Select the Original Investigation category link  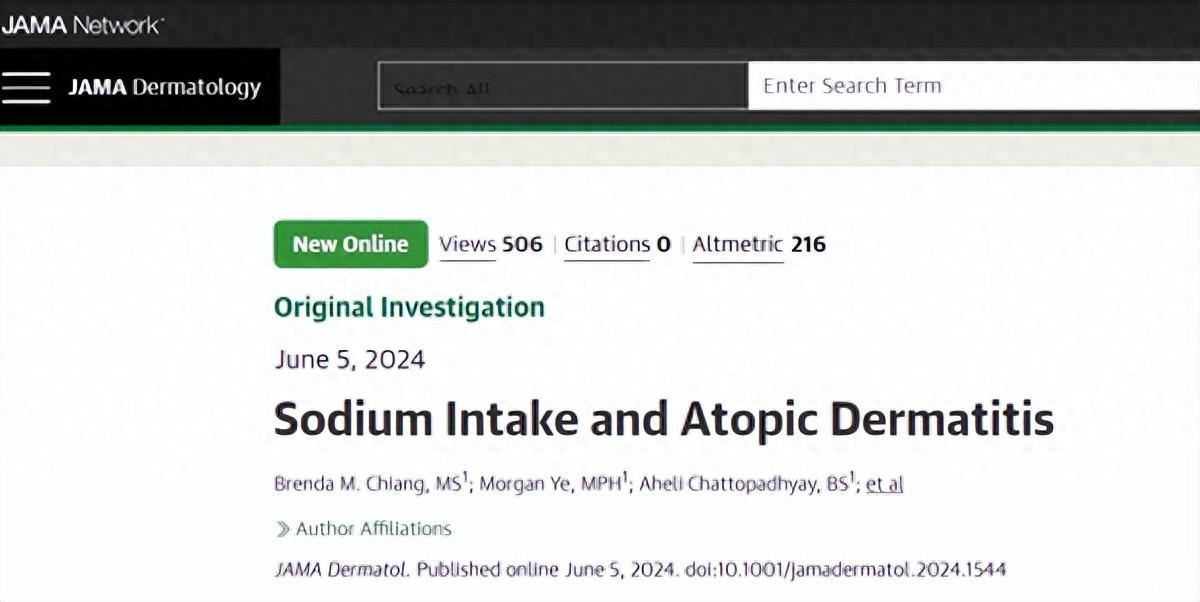(x=409, y=307)
